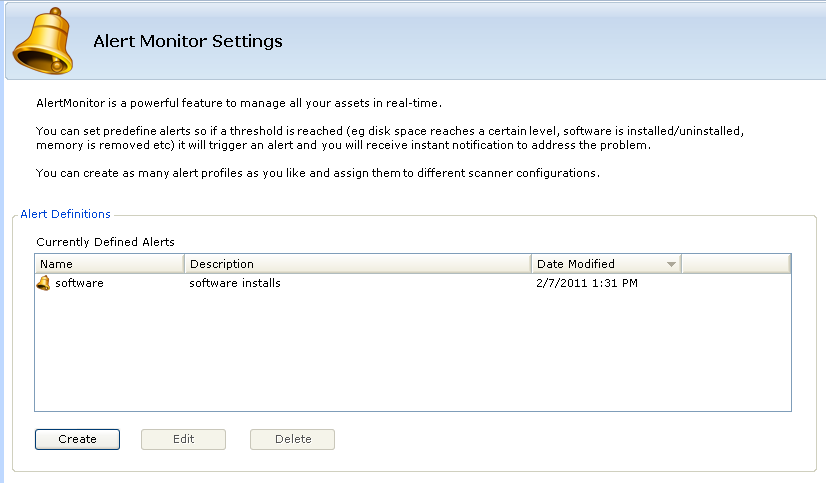Toggle the sort arrow in Date Modified
This screenshot has height=483, width=826.
point(671,264)
